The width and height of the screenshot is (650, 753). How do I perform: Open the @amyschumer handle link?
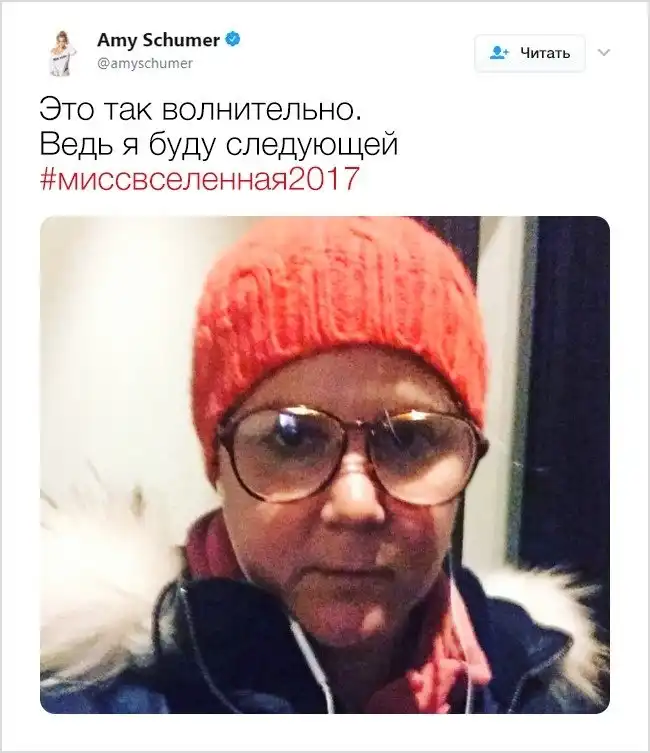point(145,63)
